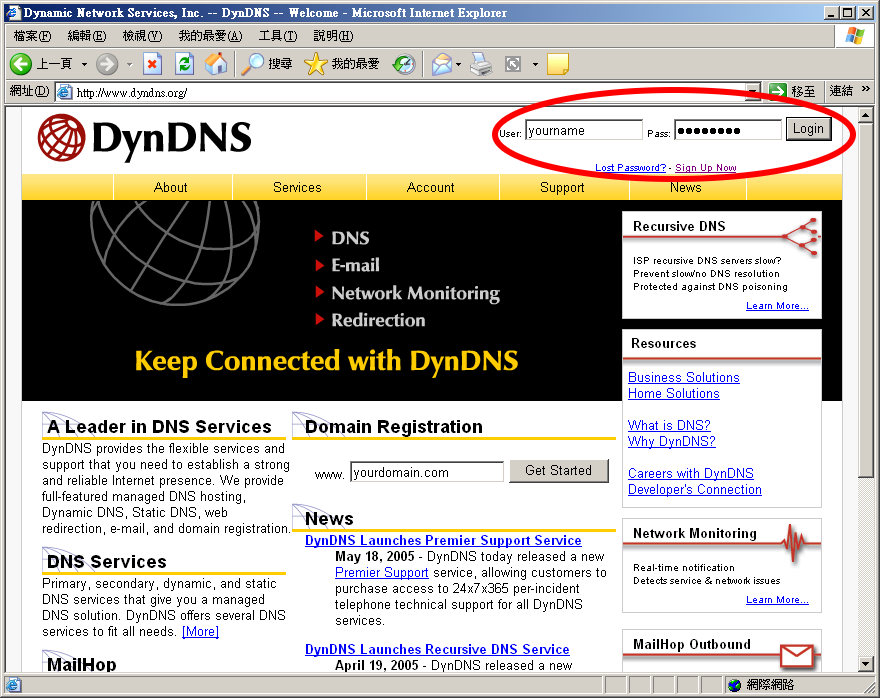Open the 檔案 (File) menu
Image resolution: width=880 pixels, height=698 pixels.
[32, 36]
